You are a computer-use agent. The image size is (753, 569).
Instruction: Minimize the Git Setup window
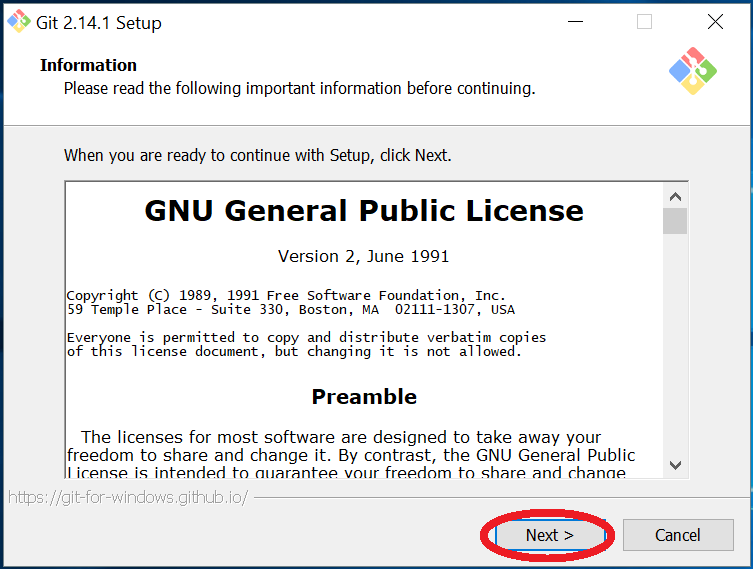[575, 22]
